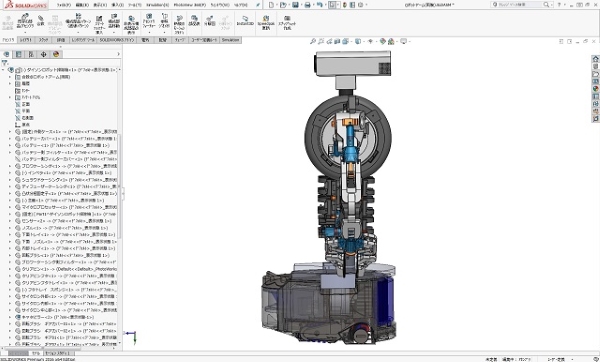The height and width of the screenshot is (362, 600).
Task: Select the SOLIDWORKS アドイン tab
Action: point(116,40)
